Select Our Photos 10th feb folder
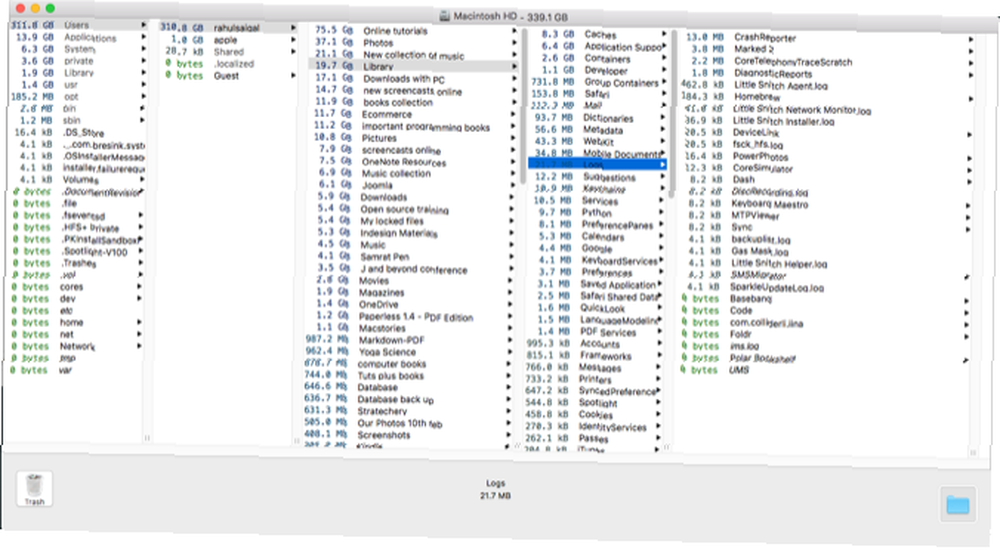The image size is (1000, 550). click(x=407, y=423)
